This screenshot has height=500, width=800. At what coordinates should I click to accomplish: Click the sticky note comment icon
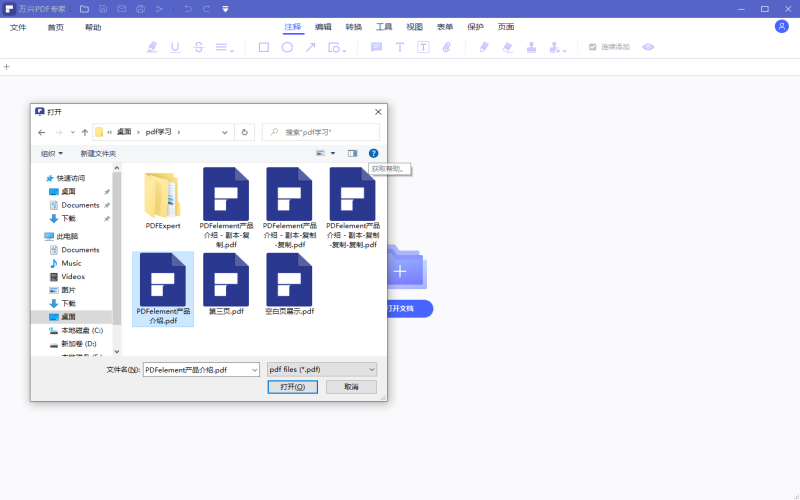point(377,47)
